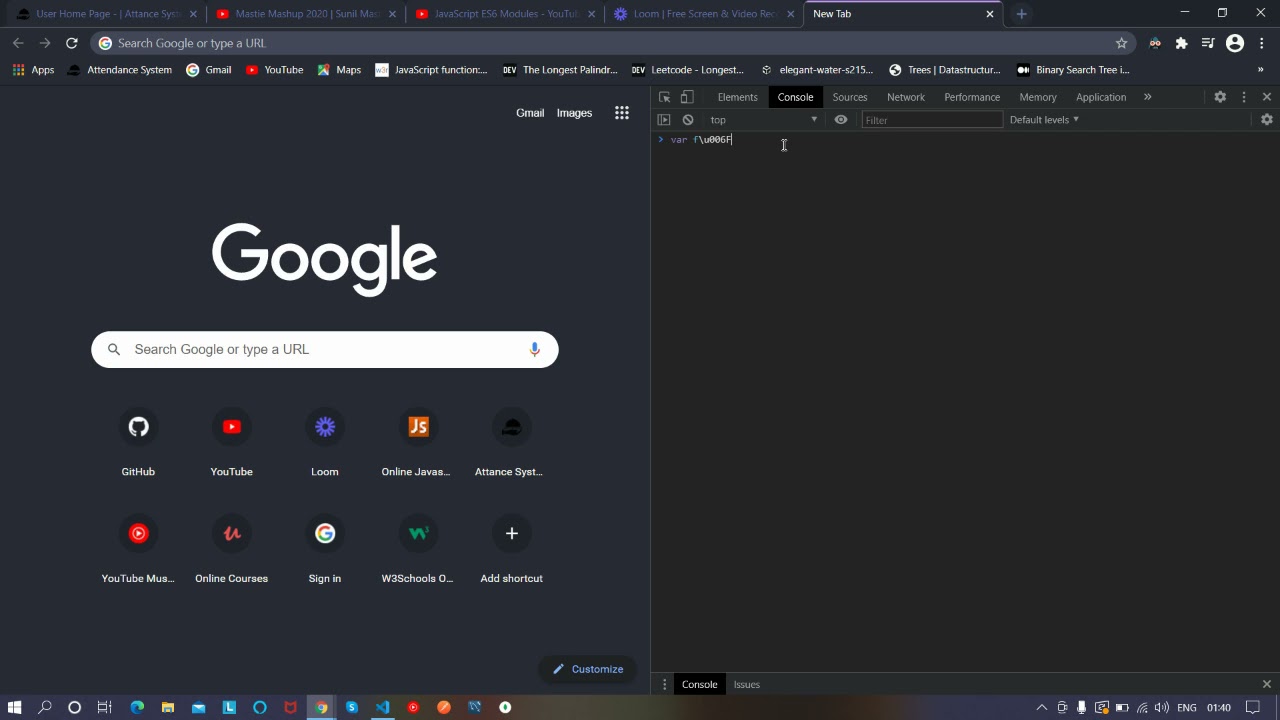Open the JavaScript context 'top' dropdown
The height and width of the screenshot is (720, 1280).
click(x=764, y=120)
